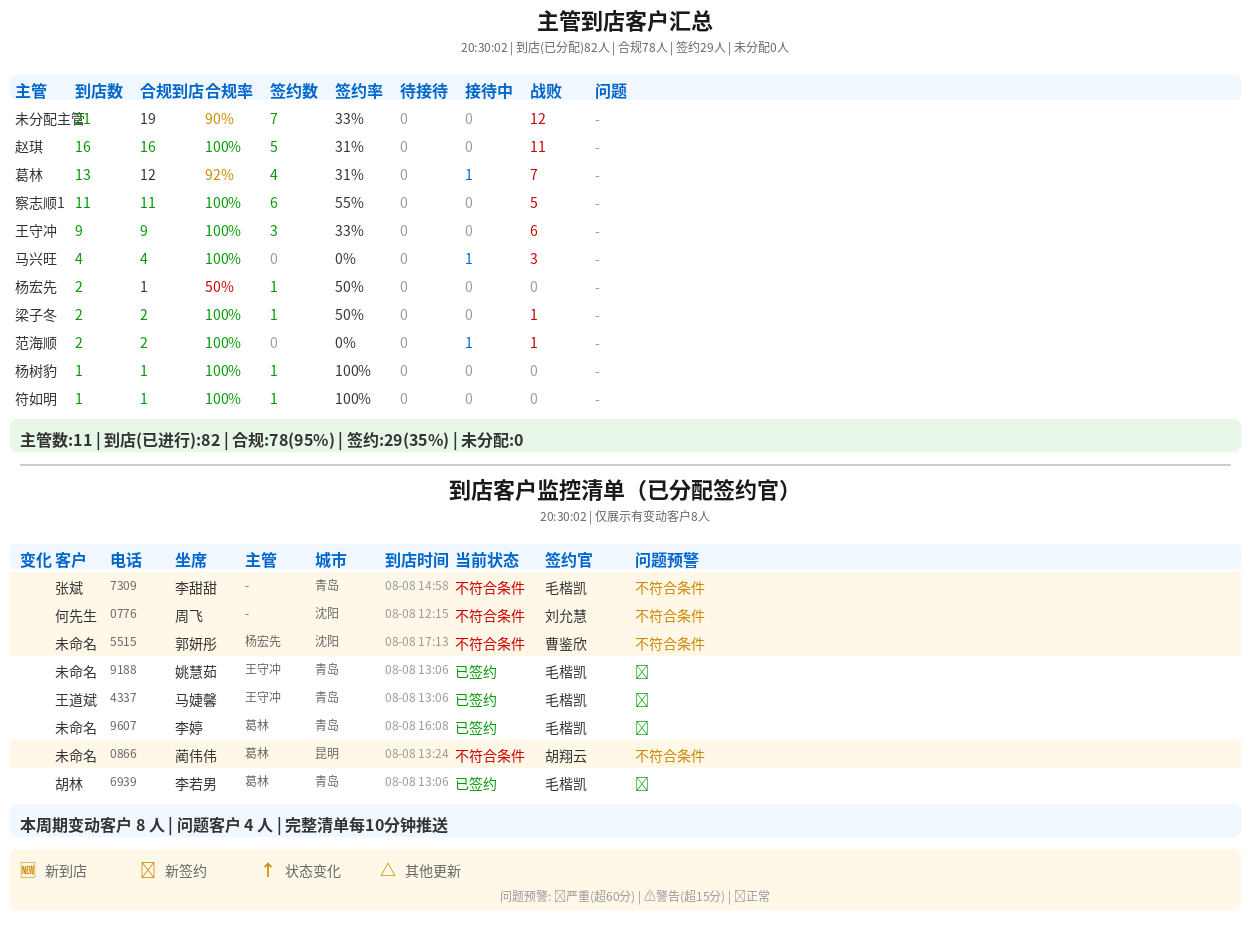The width and height of the screenshot is (1250, 952).
Task: Click arrival time 08-08 16:08
Action: (417, 725)
